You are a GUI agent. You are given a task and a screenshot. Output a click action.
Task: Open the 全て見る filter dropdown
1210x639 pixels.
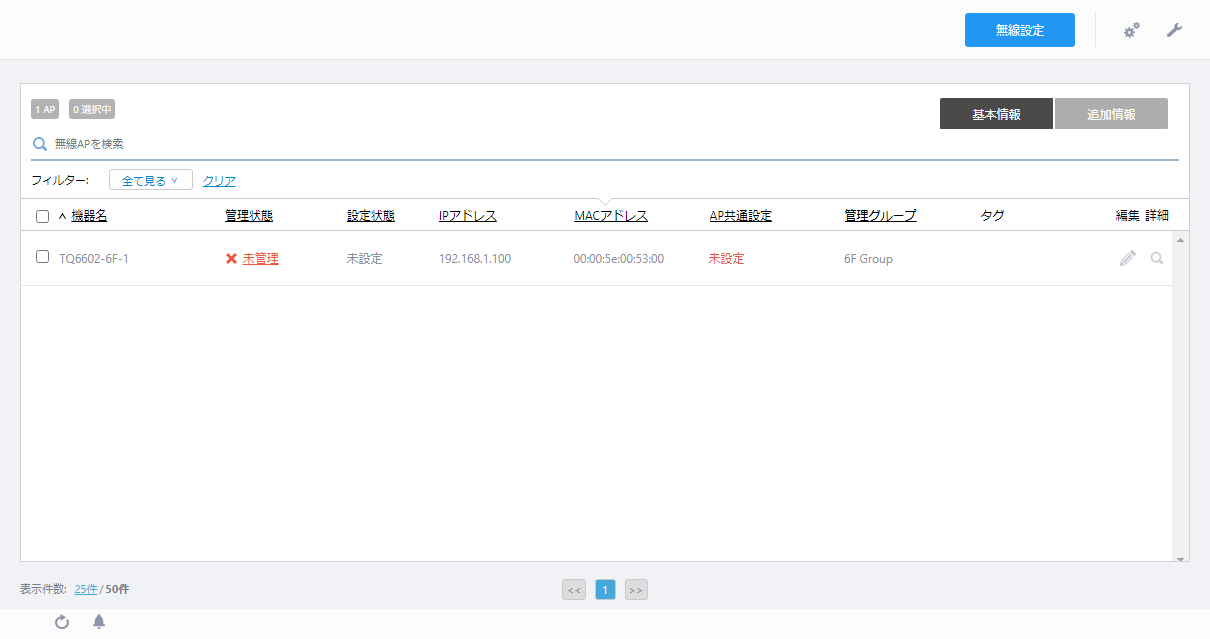[151, 180]
